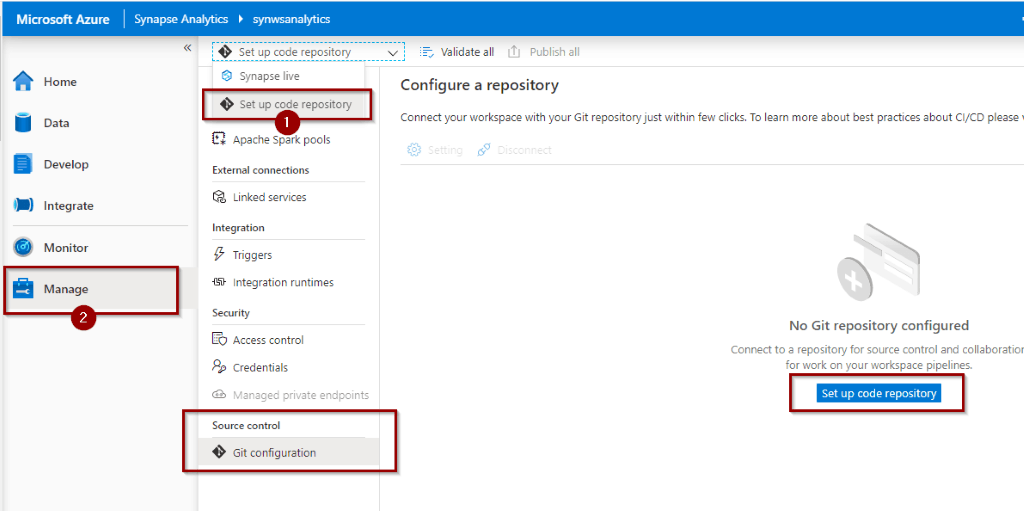Click the Source control section header
Screen dimensions: 1024x511
pos(246,425)
